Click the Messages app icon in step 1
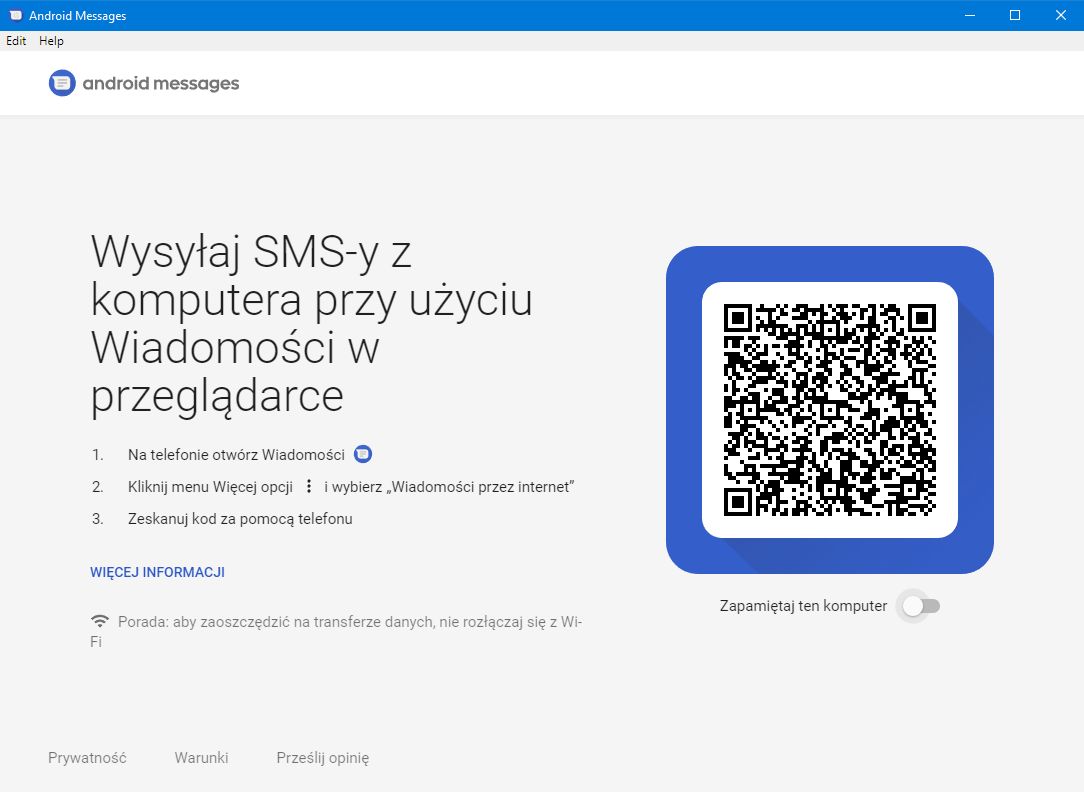This screenshot has height=792, width=1084. pos(363,454)
